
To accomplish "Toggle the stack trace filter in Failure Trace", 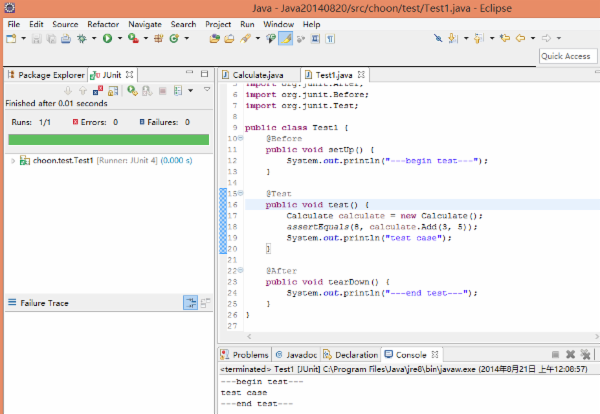I will (x=190, y=302).
